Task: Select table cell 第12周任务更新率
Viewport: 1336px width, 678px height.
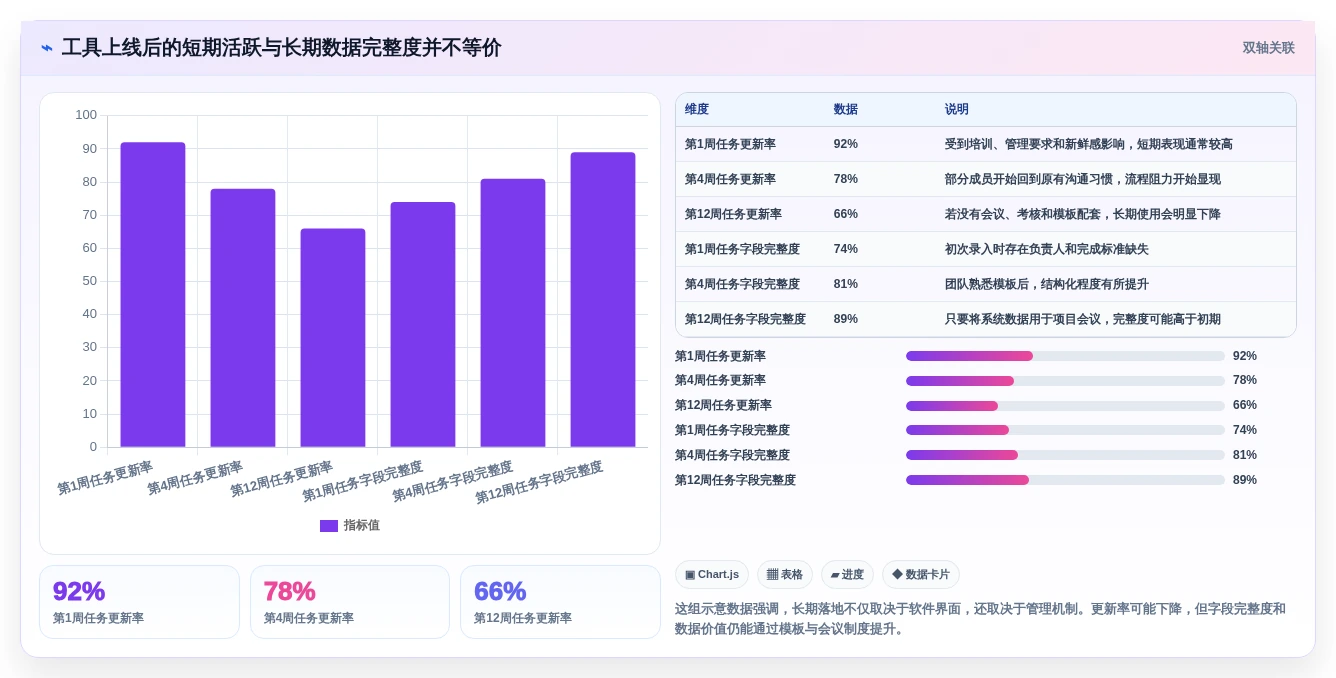Action: pos(733,214)
